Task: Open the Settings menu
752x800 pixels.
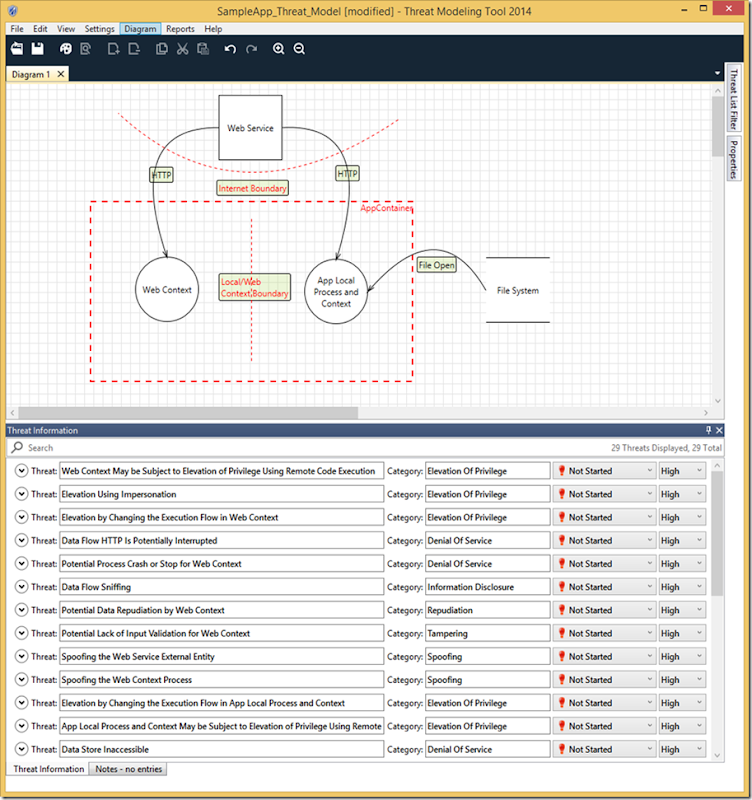Action: (x=99, y=29)
